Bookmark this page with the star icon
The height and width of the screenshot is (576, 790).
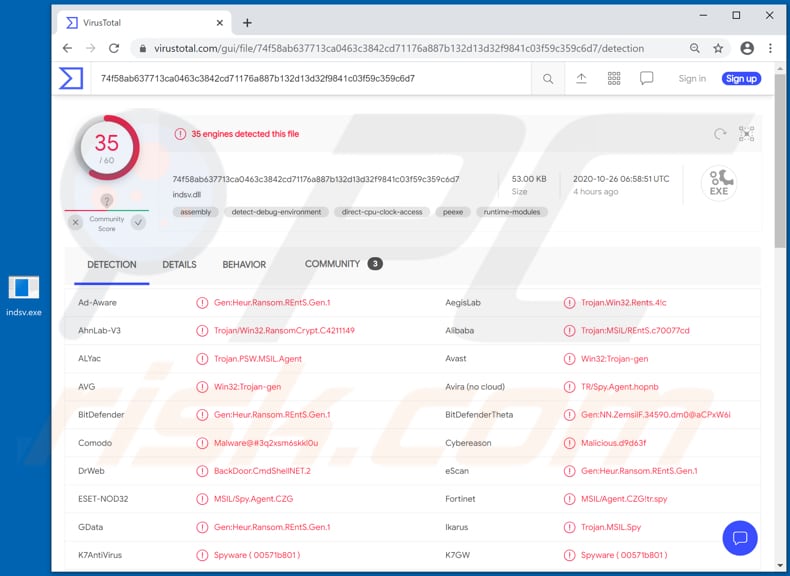[x=718, y=48]
